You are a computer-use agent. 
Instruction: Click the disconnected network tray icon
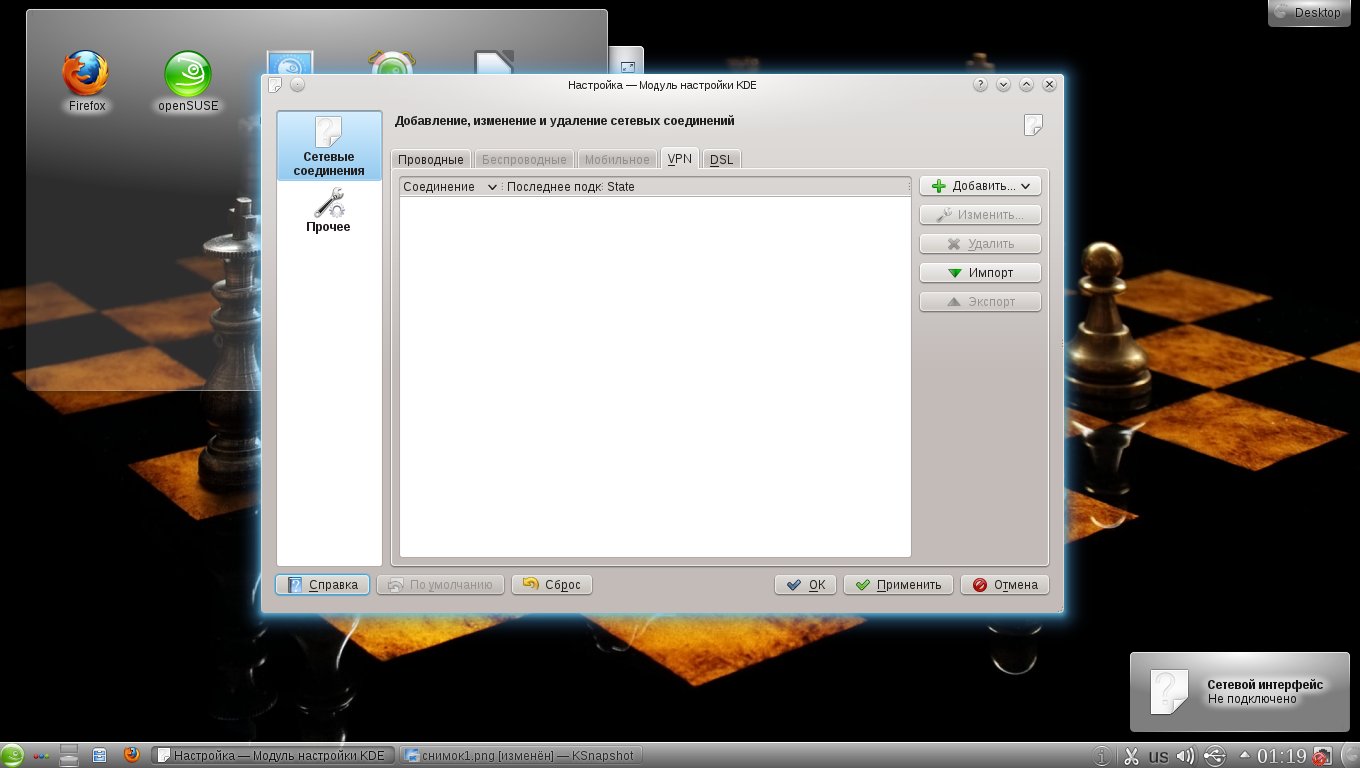click(x=1322, y=756)
